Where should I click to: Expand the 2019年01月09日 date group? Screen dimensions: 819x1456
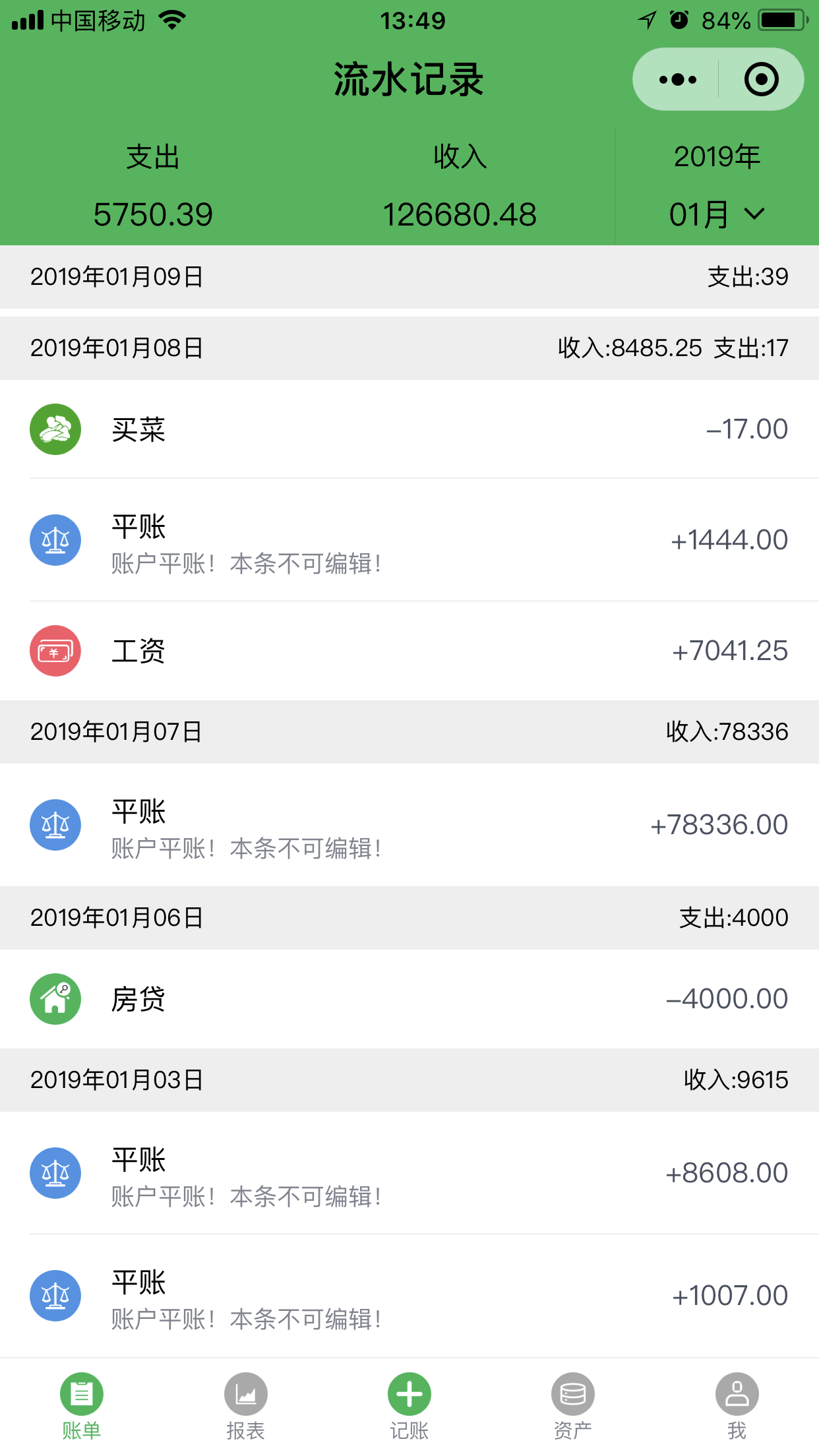pos(409,277)
